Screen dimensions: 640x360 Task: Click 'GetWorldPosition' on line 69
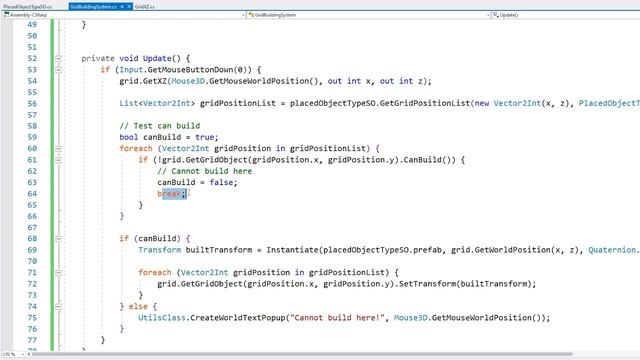pyautogui.click(x=512, y=250)
